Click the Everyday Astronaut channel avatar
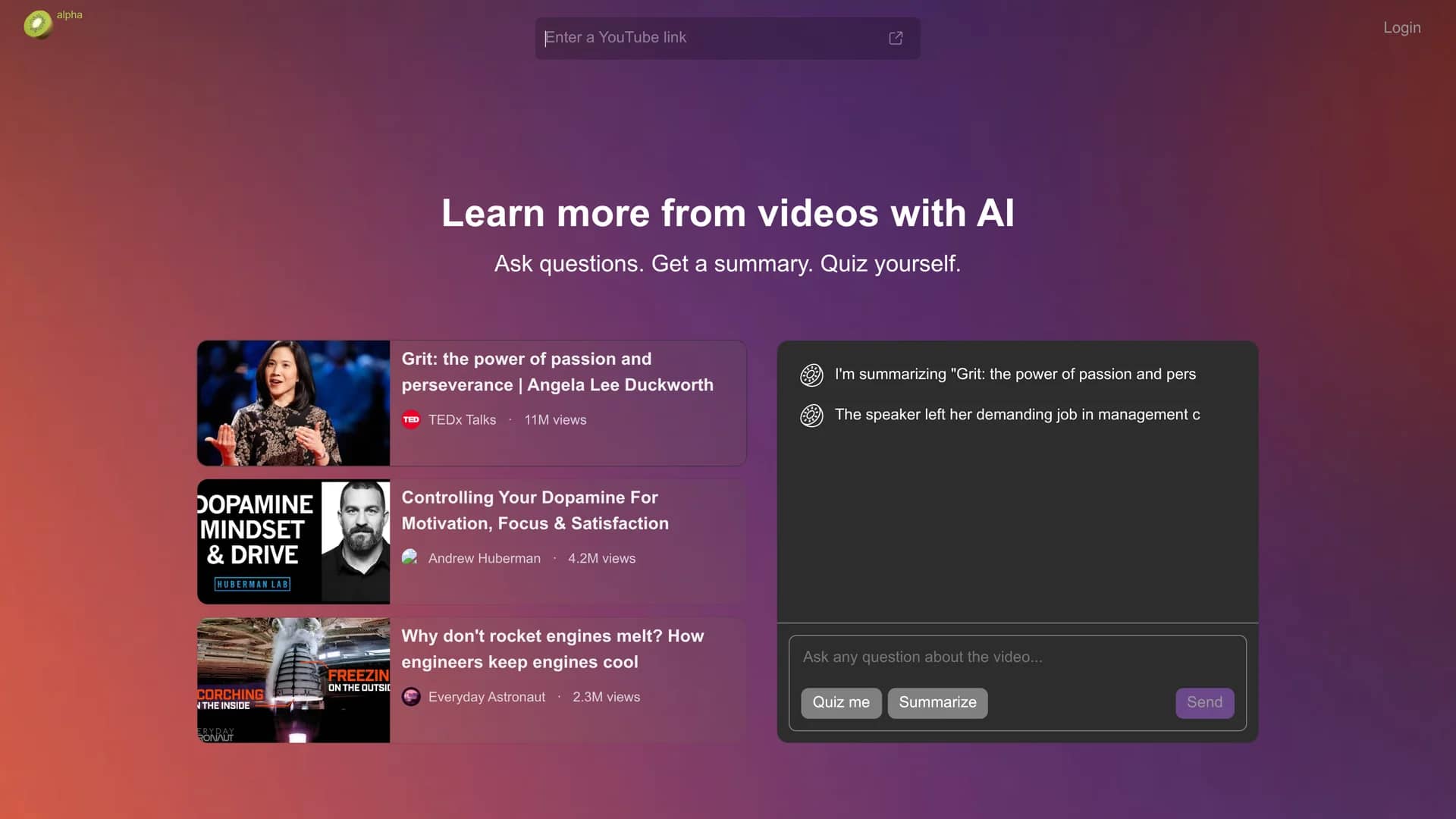 point(411,697)
